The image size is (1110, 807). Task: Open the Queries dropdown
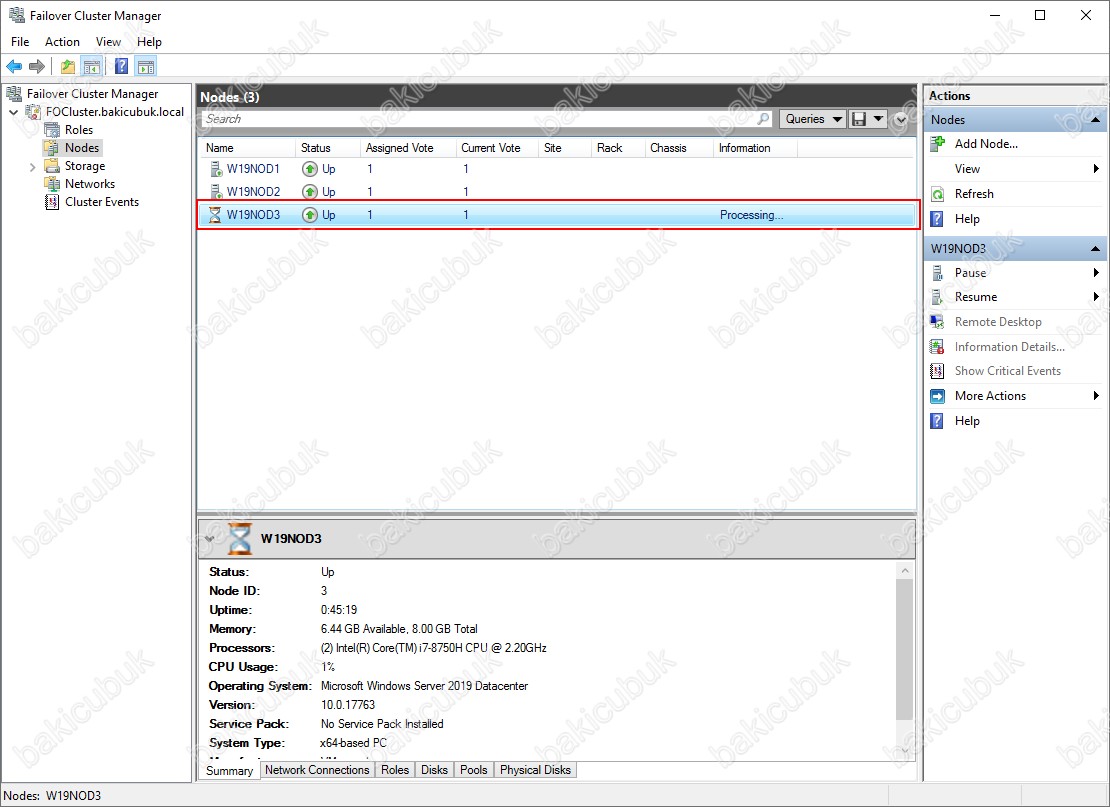click(x=813, y=119)
